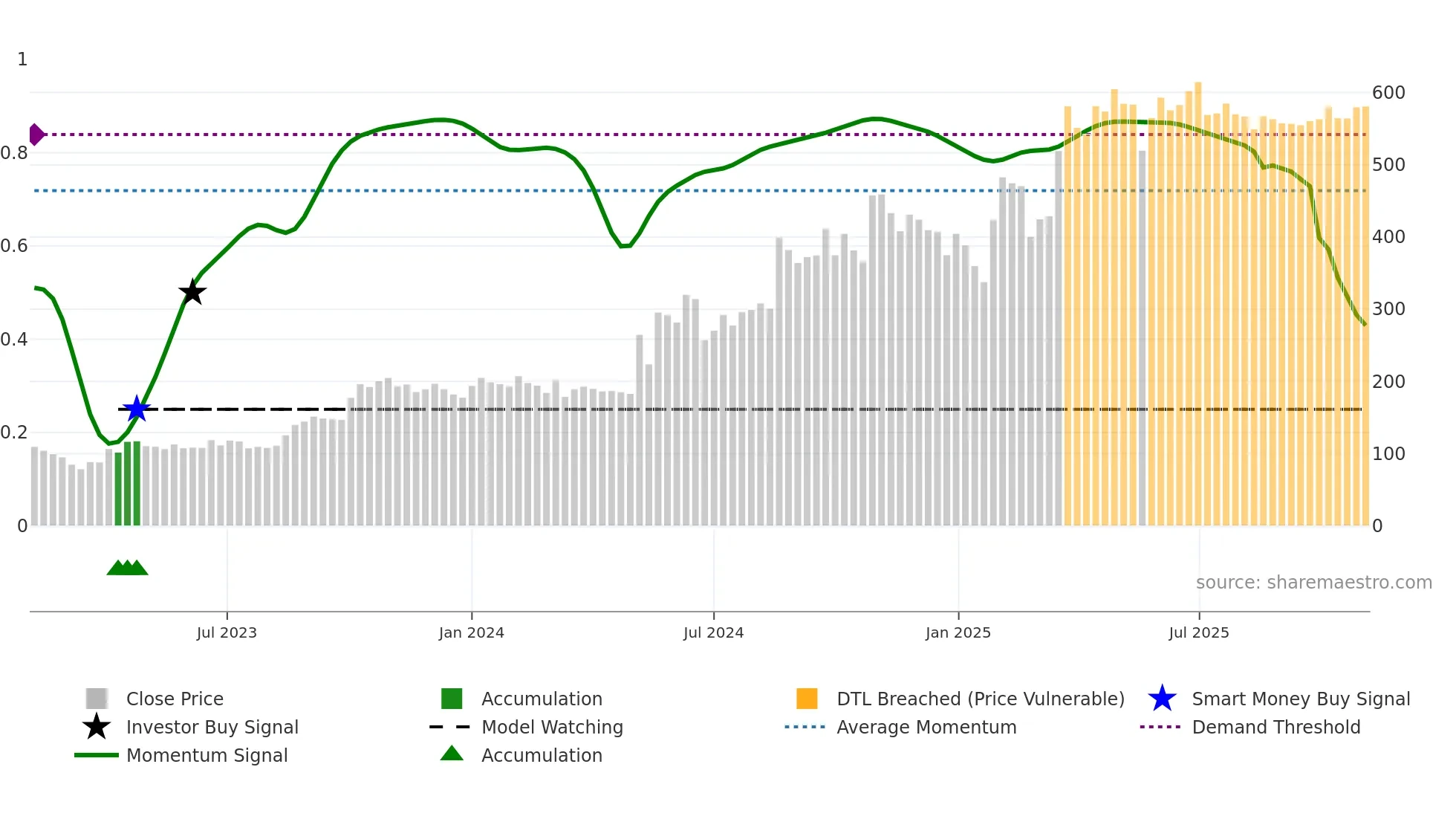Click the grey bar among orange bars
This screenshot has width=1456, height=819.
click(1142, 338)
